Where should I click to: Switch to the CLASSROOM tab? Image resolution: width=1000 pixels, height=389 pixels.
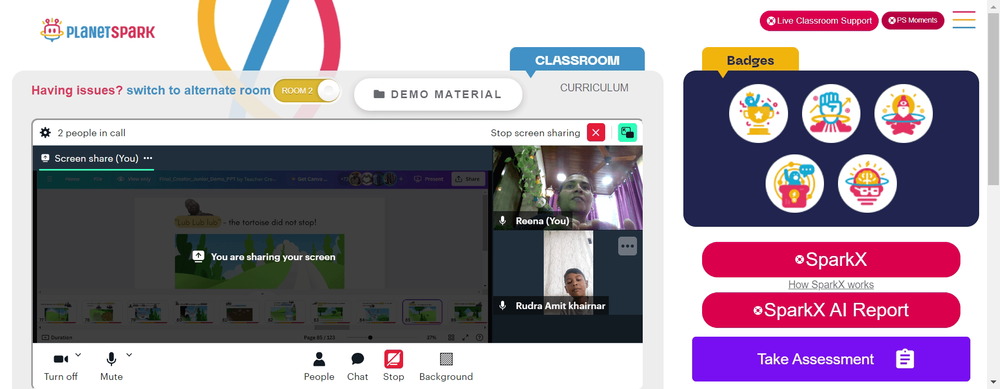[x=577, y=60]
